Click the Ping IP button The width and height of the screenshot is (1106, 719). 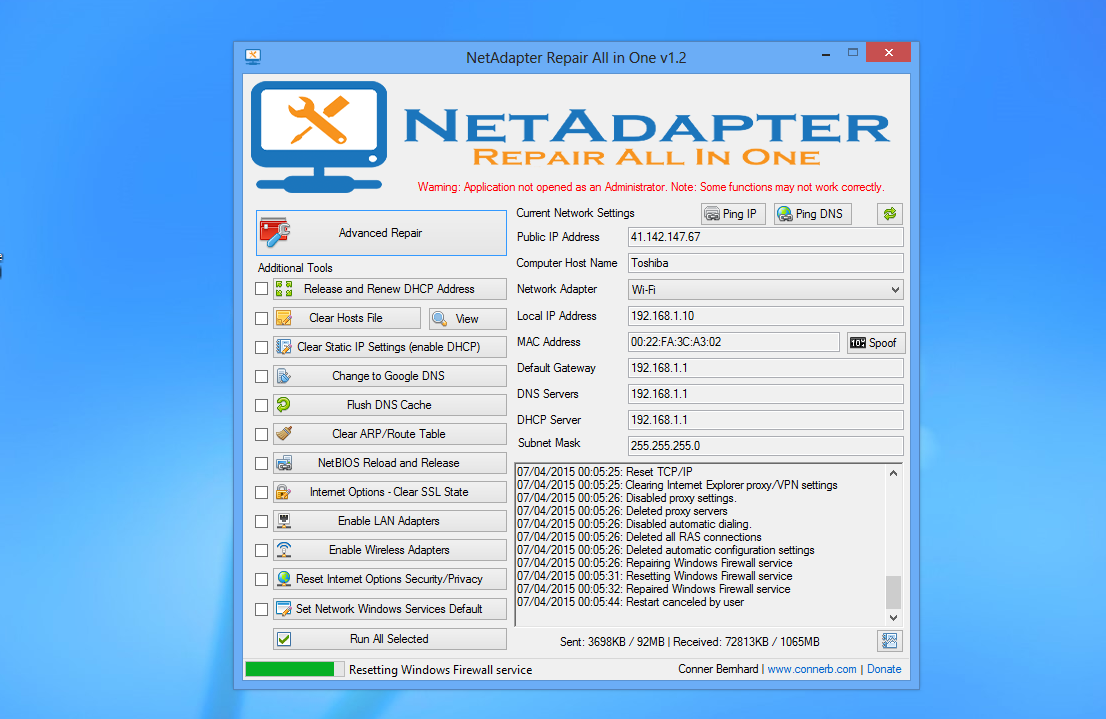pos(734,214)
